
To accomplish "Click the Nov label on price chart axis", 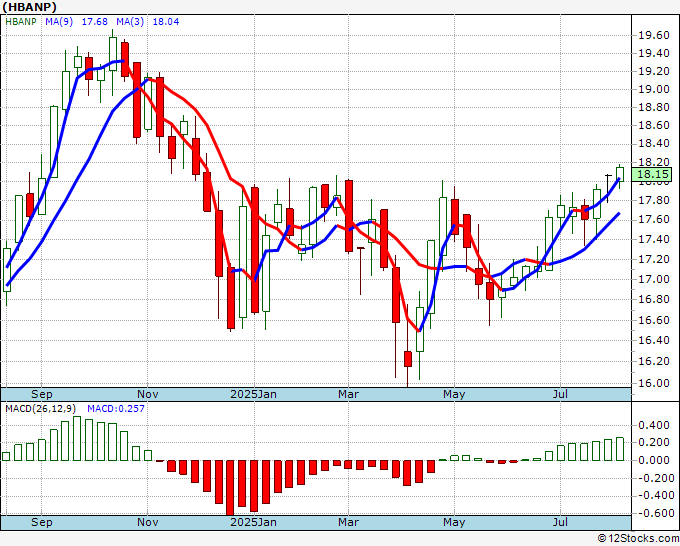I will (147, 394).
